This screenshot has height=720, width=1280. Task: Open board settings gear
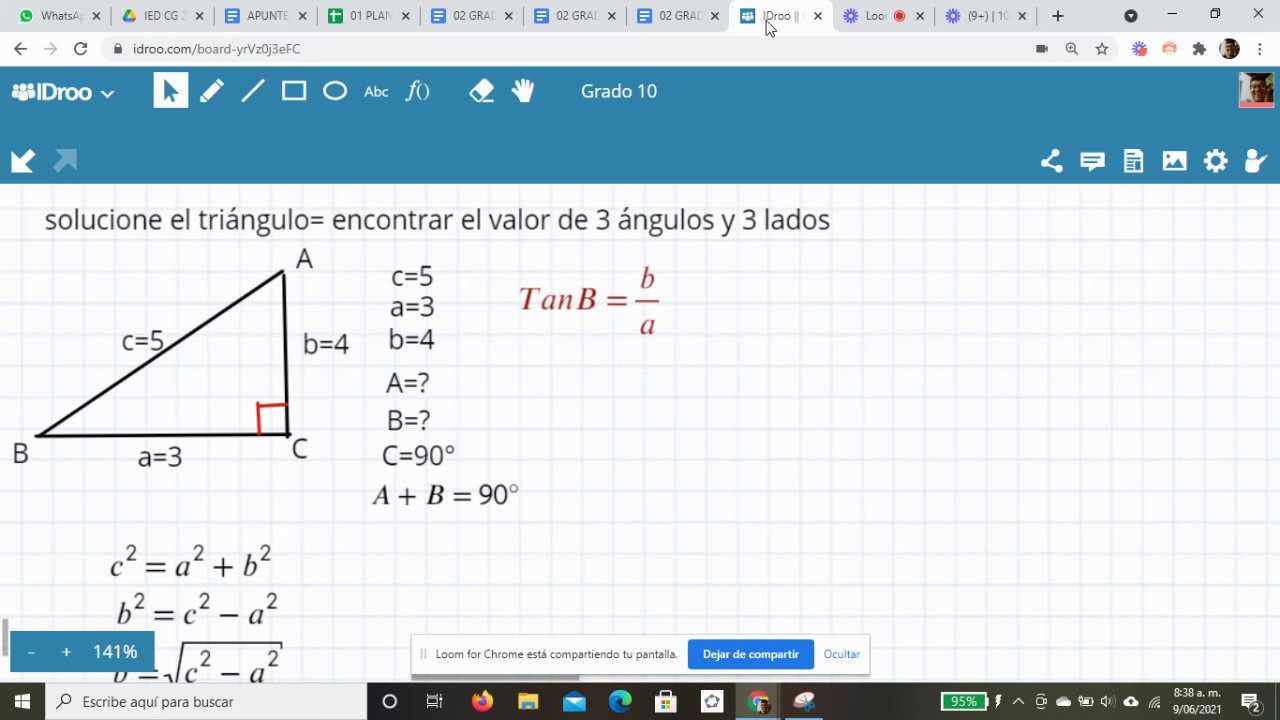tap(1215, 161)
